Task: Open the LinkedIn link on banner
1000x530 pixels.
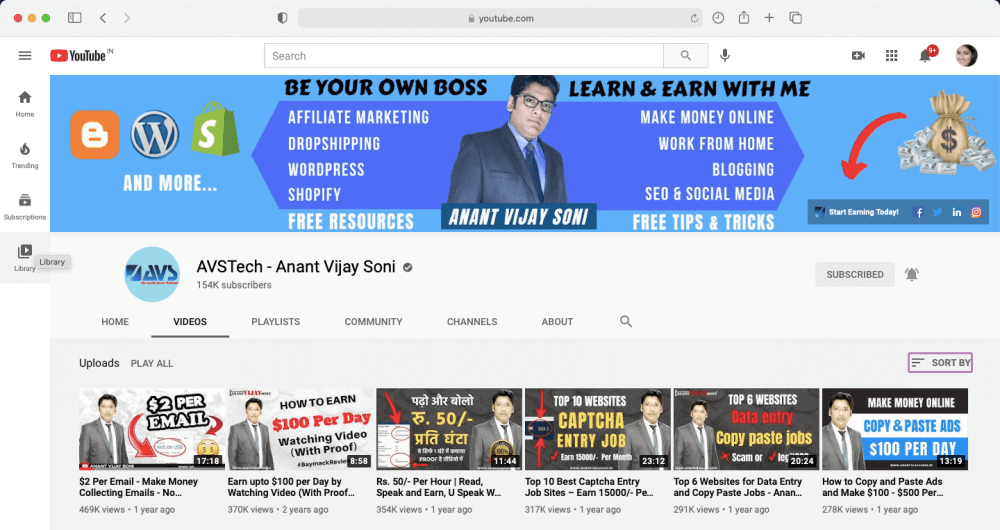Action: [957, 212]
